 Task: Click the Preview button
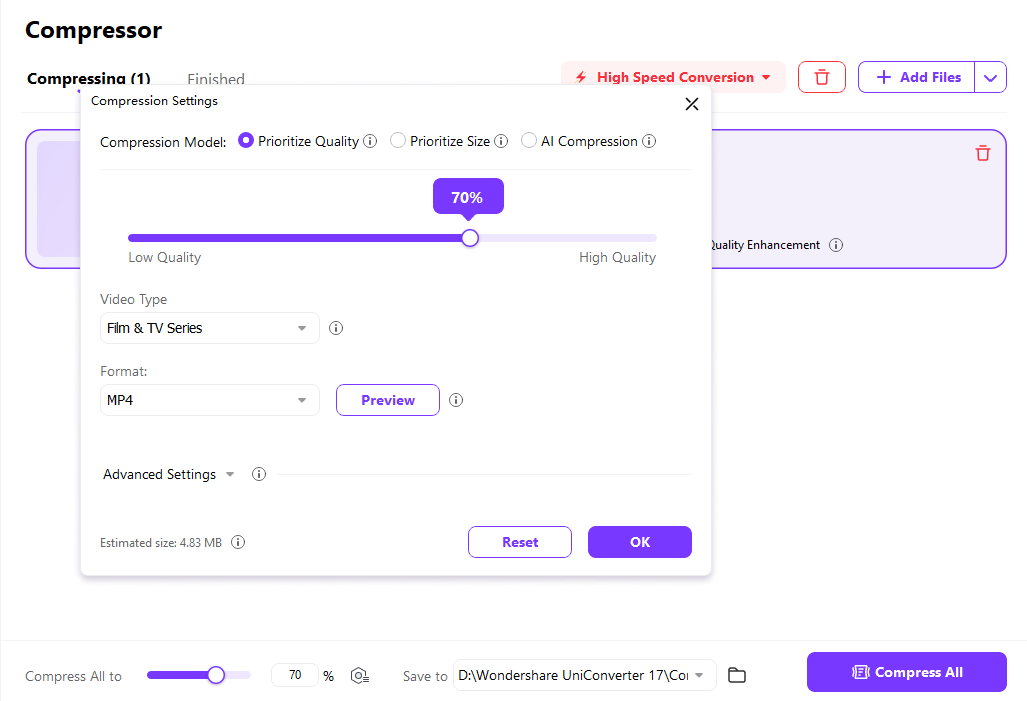pyautogui.click(x=388, y=400)
